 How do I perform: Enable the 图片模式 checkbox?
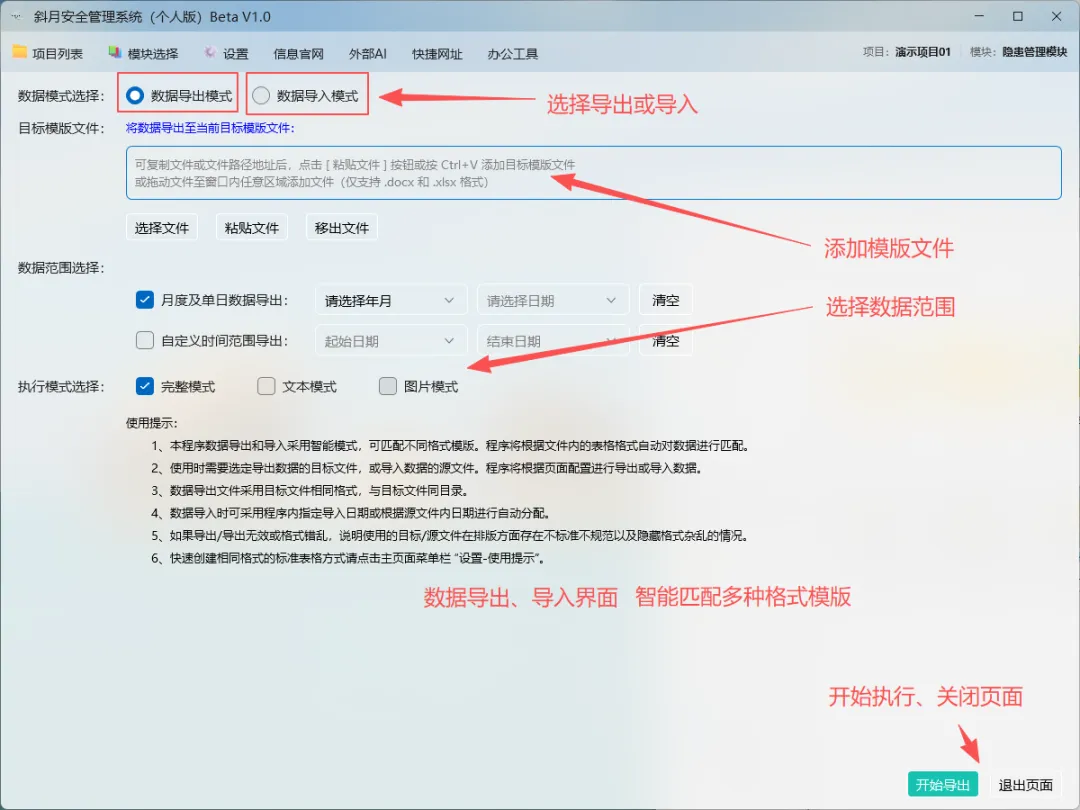point(388,386)
